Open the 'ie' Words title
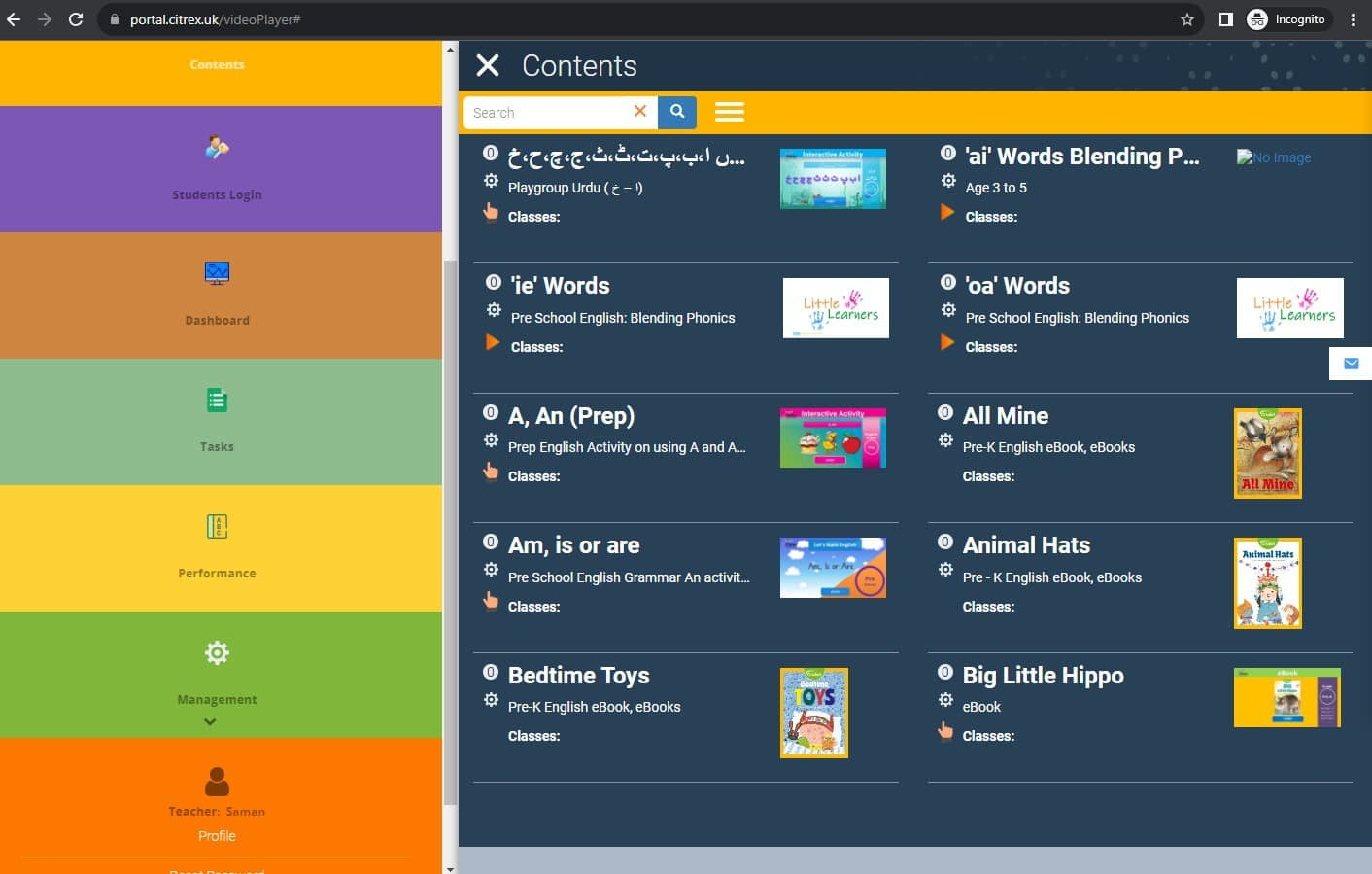Screen dimensions: 1372x874 (561, 286)
